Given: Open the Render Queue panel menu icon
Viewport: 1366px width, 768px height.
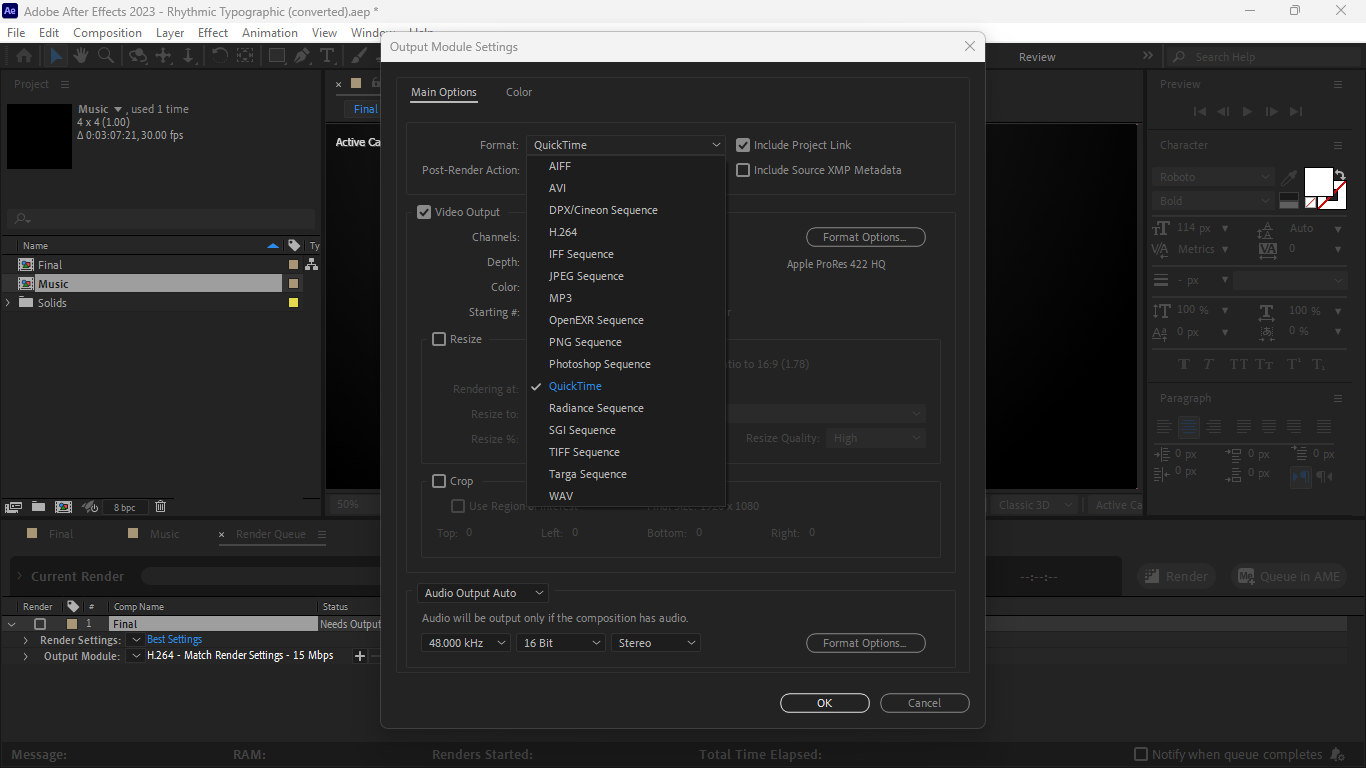Looking at the screenshot, I should pyautogui.click(x=322, y=534).
